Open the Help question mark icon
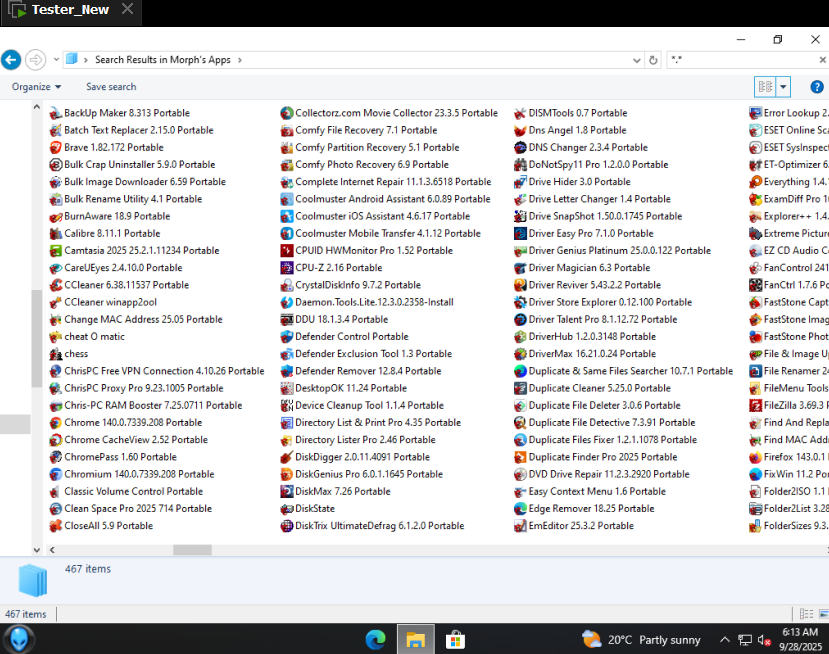The image size is (829, 654). point(816,87)
